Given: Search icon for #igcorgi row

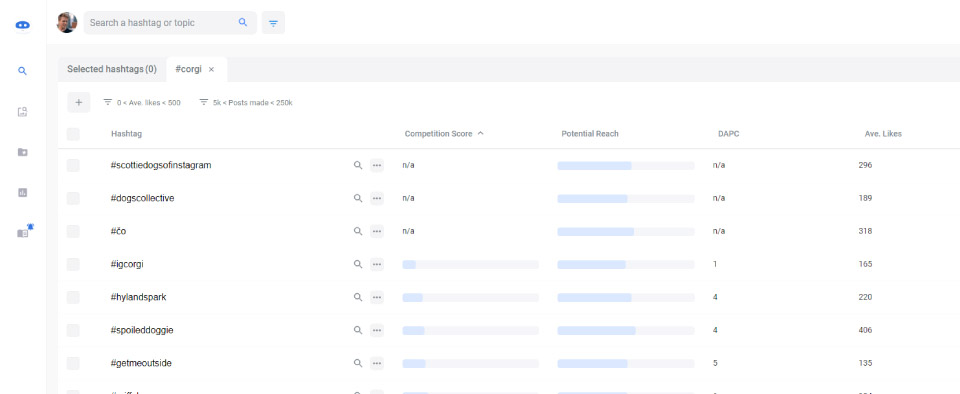Looking at the screenshot, I should click(x=358, y=264).
